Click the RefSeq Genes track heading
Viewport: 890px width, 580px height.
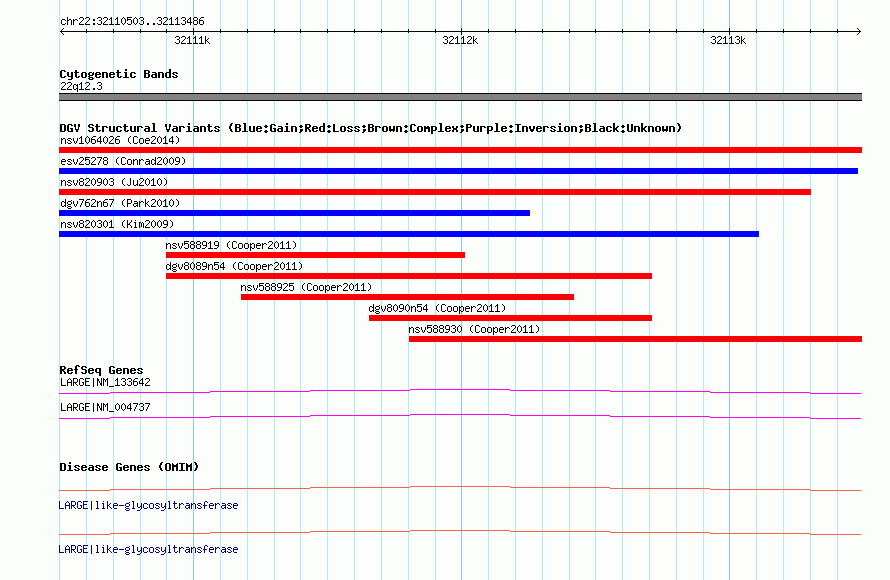click(101, 370)
